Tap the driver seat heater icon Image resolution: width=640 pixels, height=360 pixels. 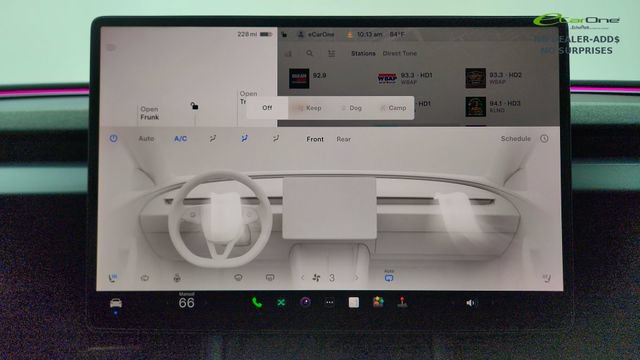point(113,278)
